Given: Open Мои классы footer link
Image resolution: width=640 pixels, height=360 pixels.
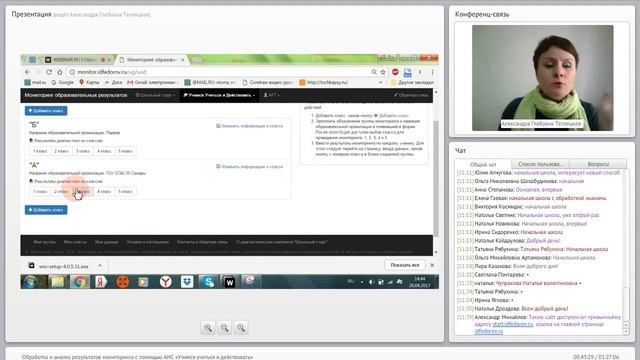Looking at the screenshot, I should point(75,242).
